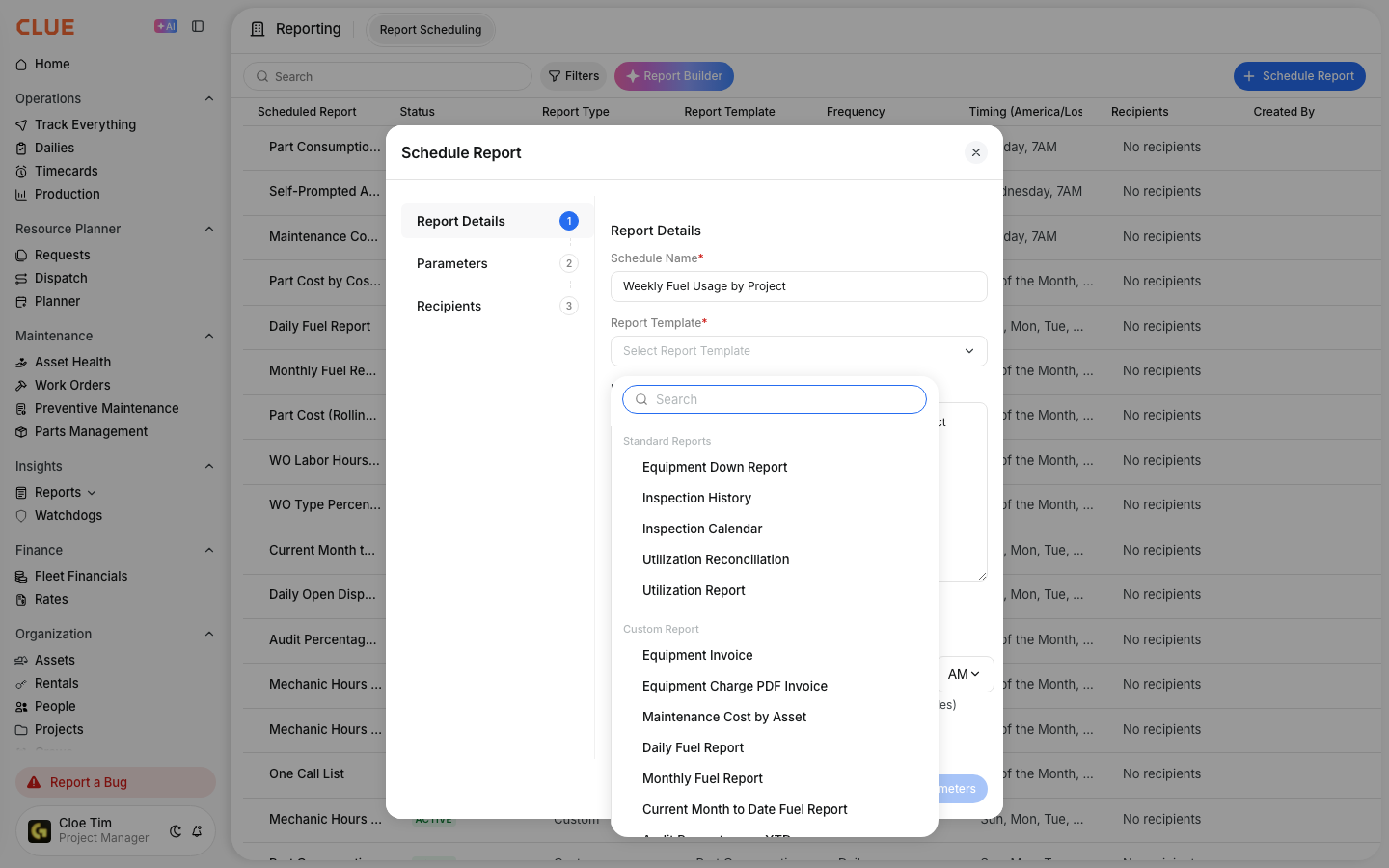The width and height of the screenshot is (1389, 868).
Task: Switch to the Parameters step
Action: 498,264
